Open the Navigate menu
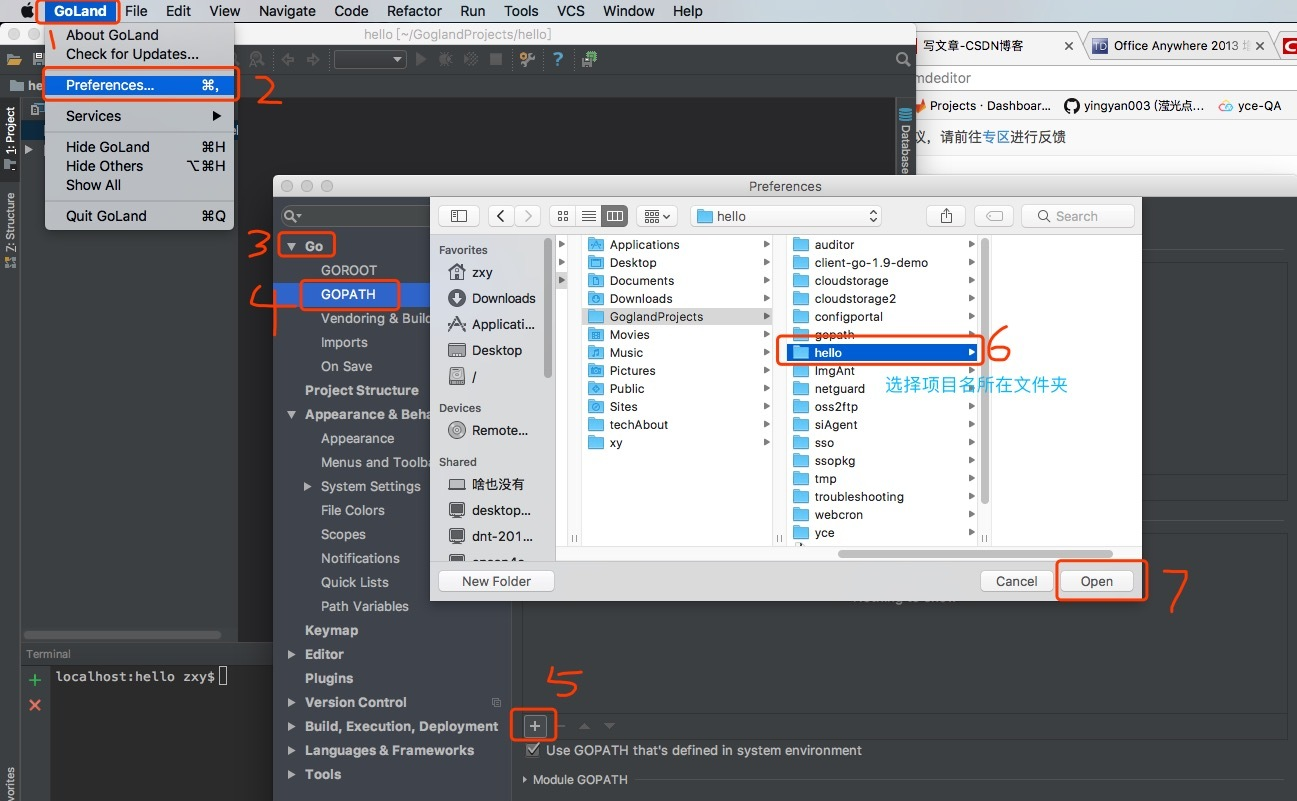This screenshot has width=1297, height=801. 287,11
